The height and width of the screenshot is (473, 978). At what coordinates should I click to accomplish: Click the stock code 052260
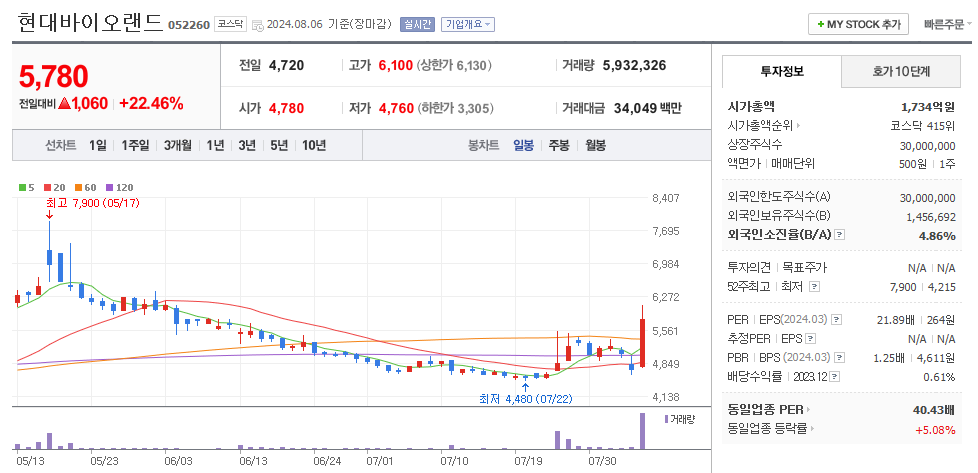point(189,25)
